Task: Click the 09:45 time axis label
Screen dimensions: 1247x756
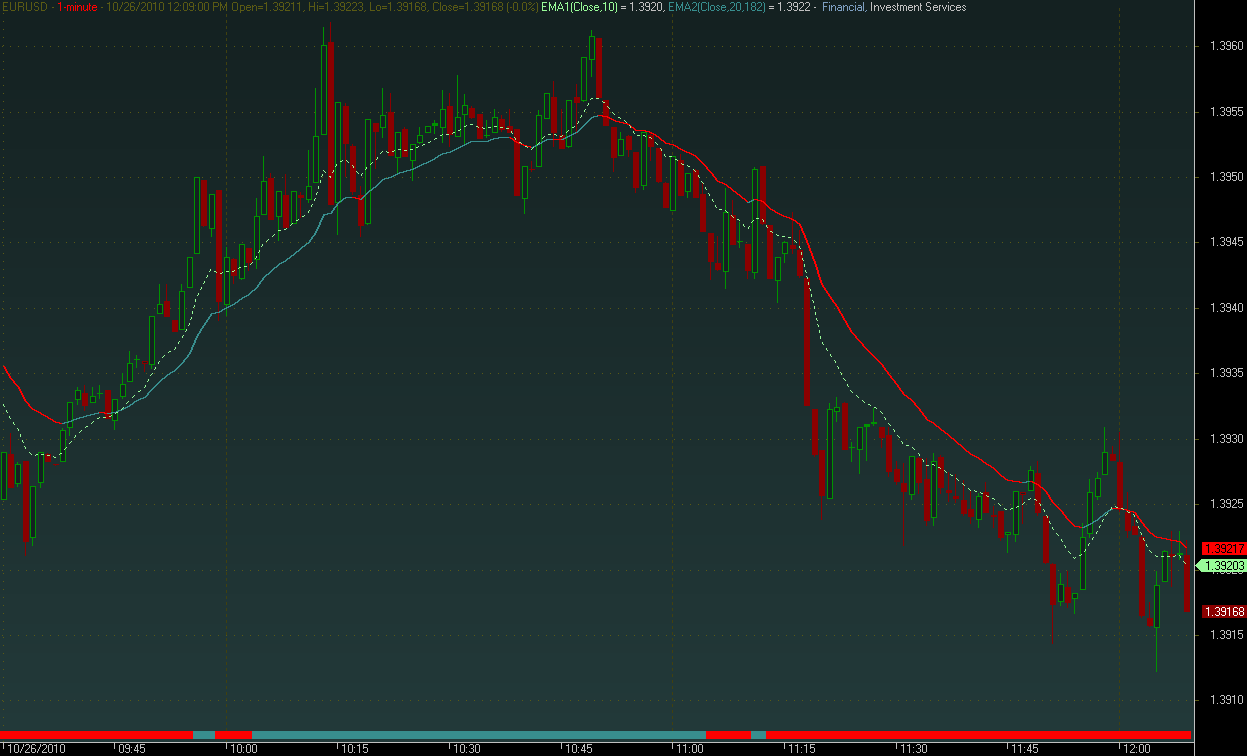Action: [x=132, y=748]
